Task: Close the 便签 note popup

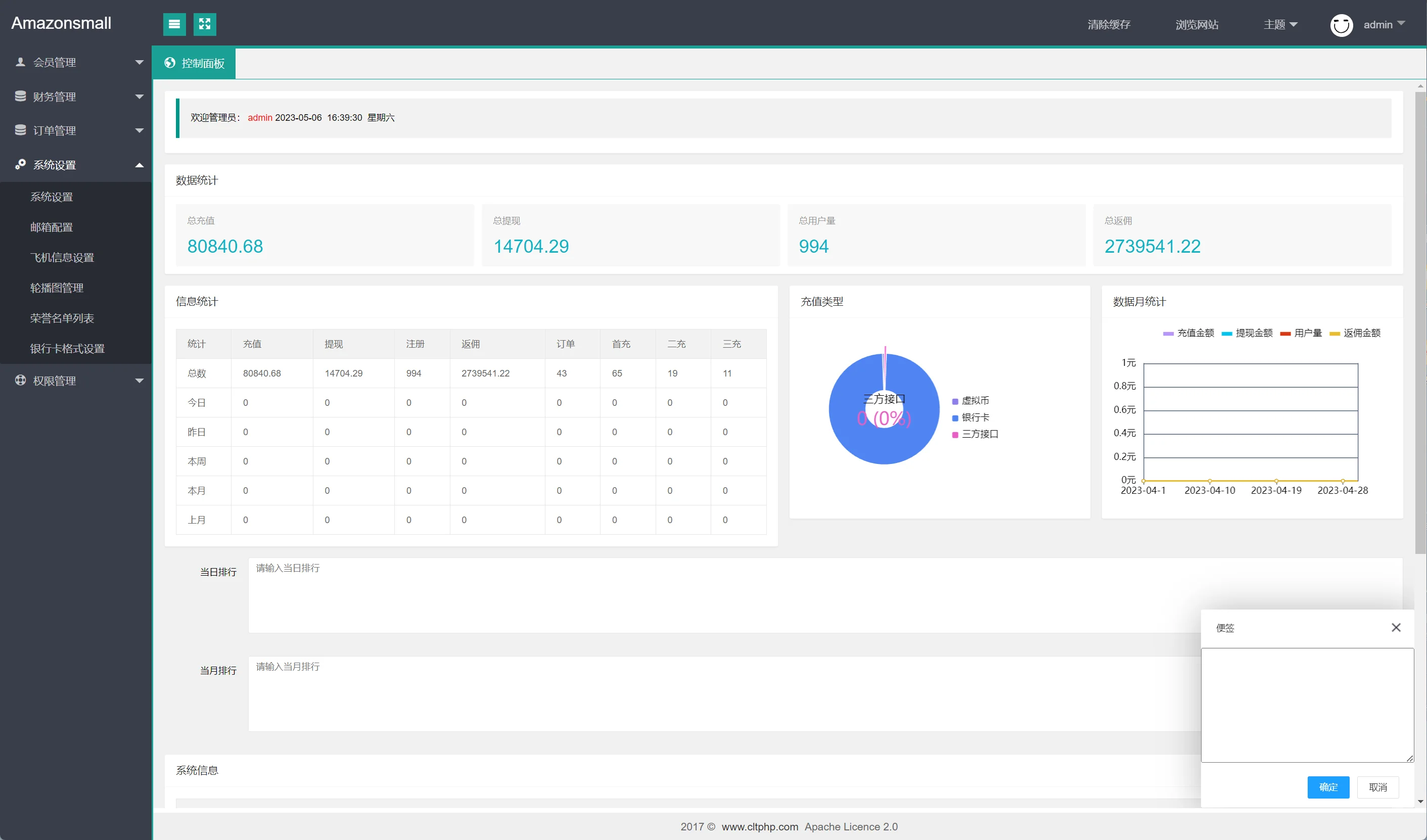Action: [x=1396, y=627]
